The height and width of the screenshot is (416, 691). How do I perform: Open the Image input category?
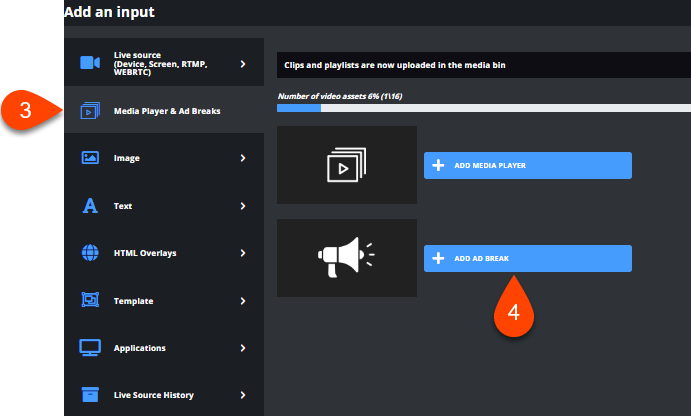(164, 158)
